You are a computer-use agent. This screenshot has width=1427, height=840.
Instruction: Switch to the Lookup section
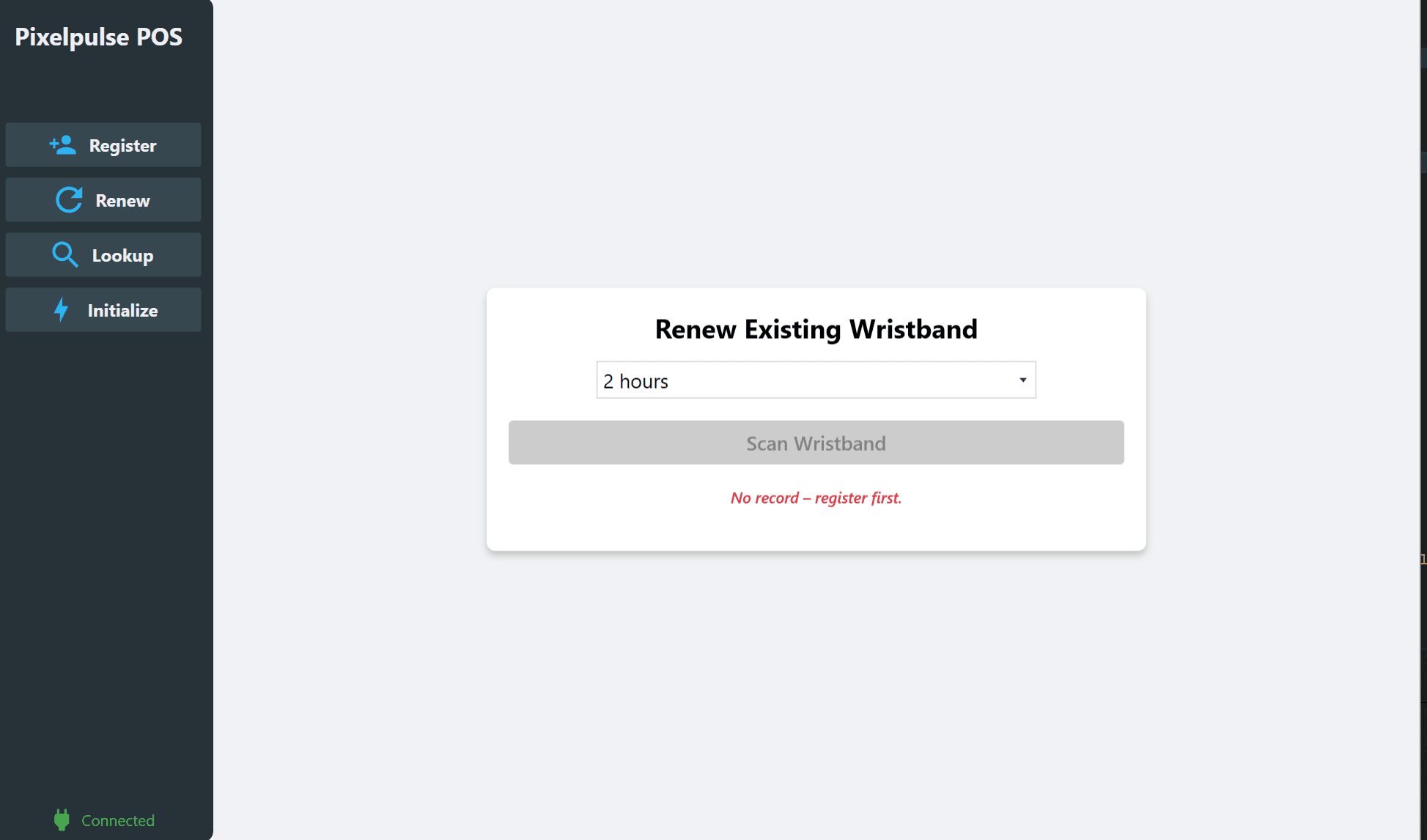pyautogui.click(x=103, y=254)
